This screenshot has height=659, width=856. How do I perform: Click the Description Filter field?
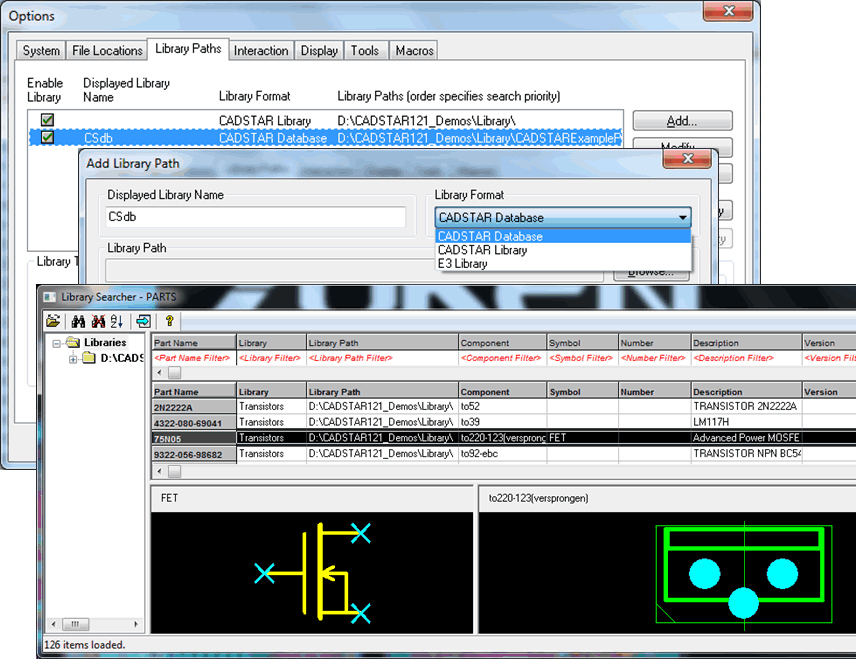pos(746,358)
